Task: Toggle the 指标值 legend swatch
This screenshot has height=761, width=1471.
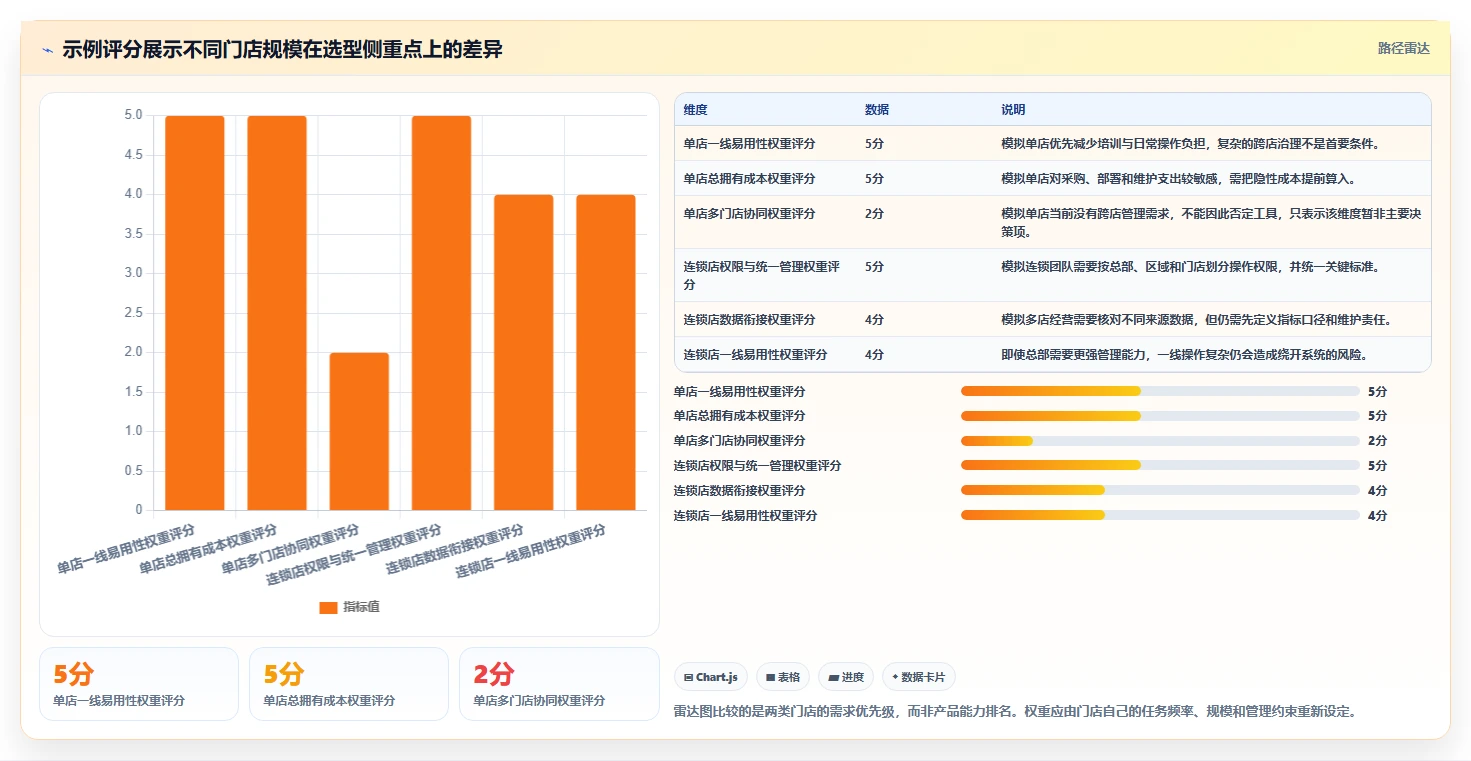Action: pos(328,607)
